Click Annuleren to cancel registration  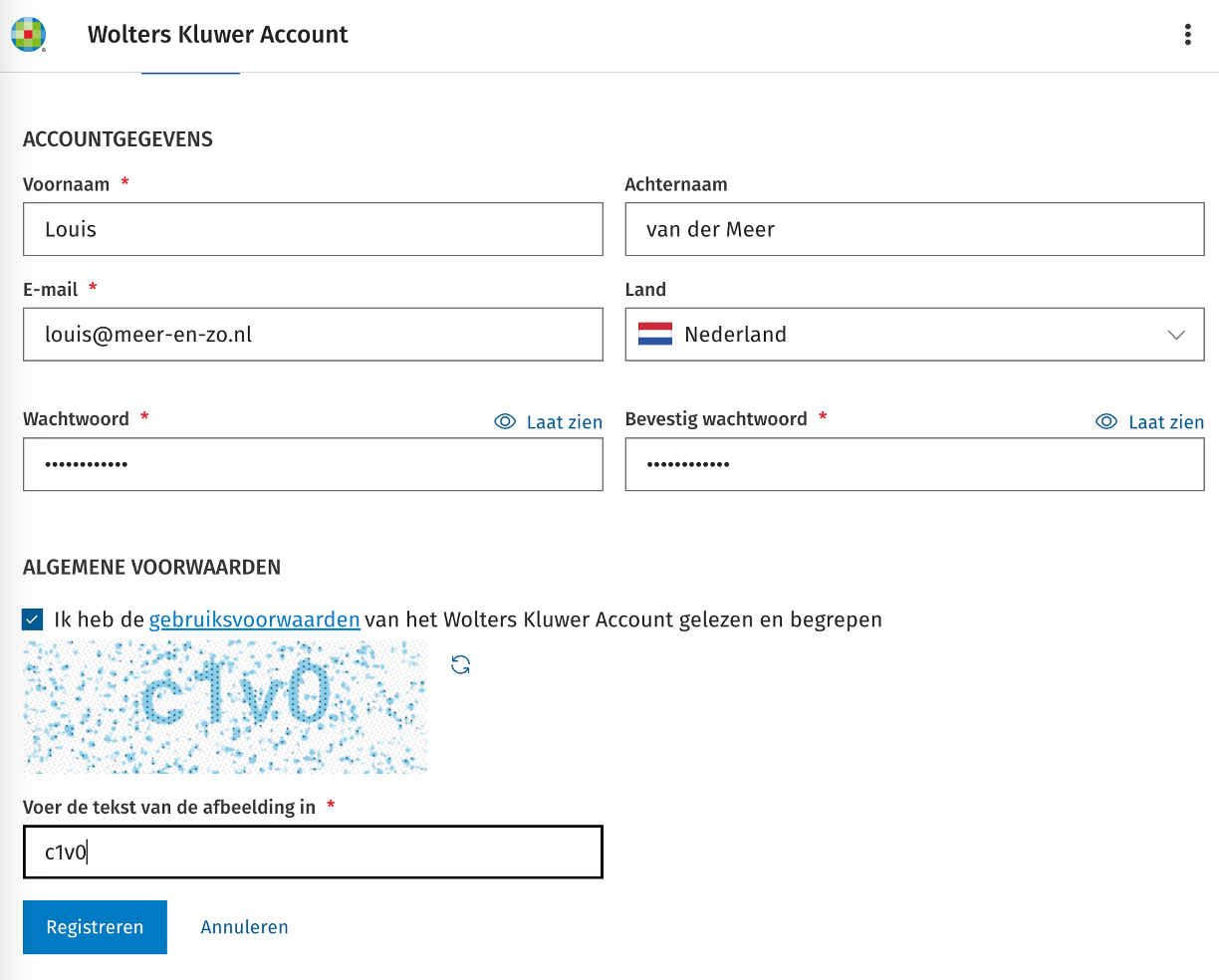click(244, 927)
